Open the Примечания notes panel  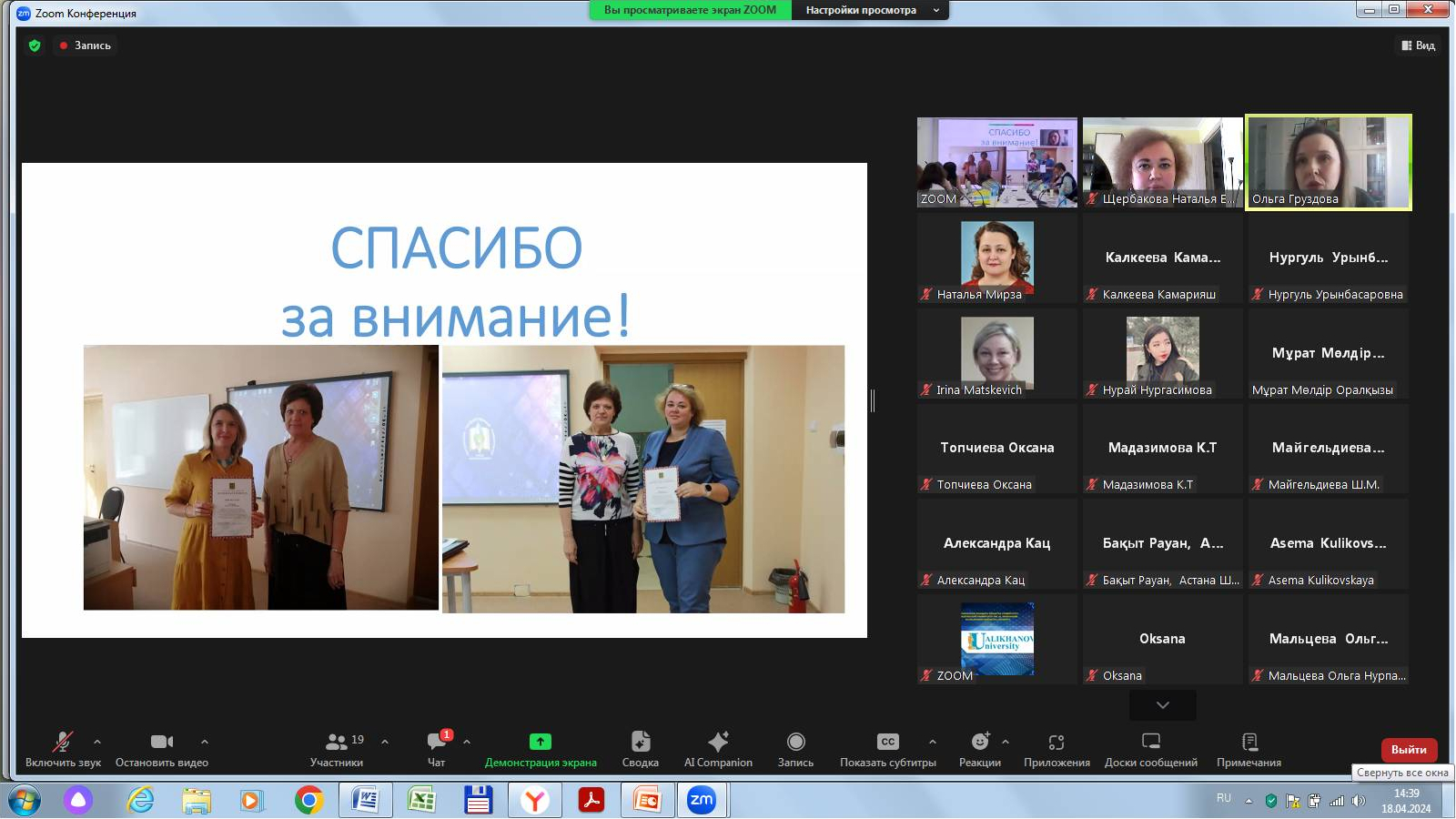(x=1249, y=749)
